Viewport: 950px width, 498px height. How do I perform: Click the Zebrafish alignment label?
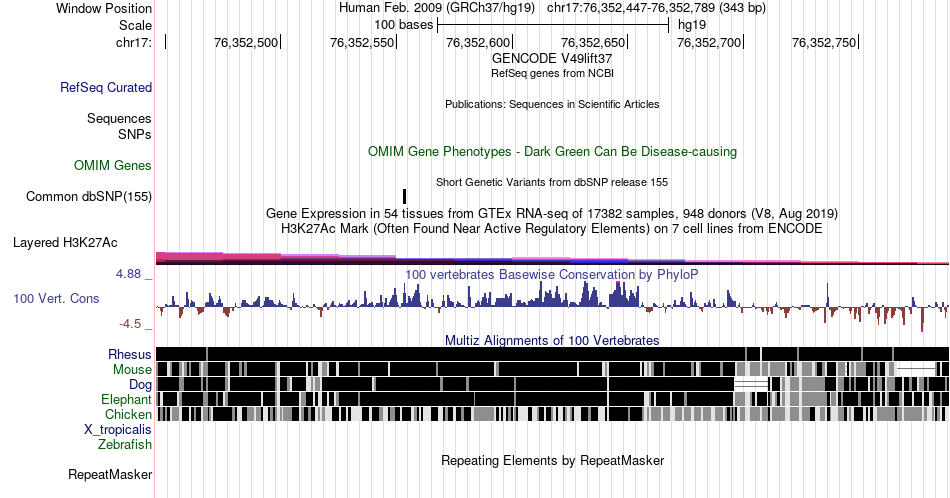pos(125,444)
